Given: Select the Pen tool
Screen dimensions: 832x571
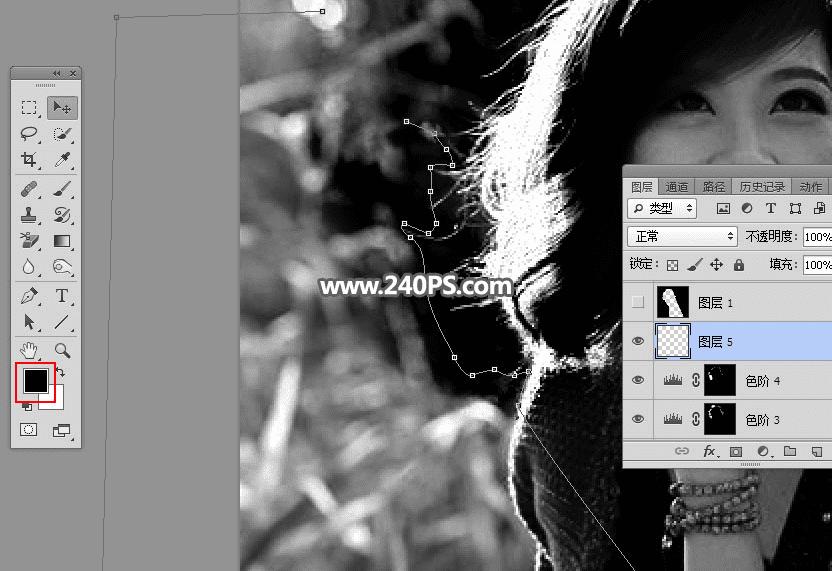Looking at the screenshot, I should point(29,296).
